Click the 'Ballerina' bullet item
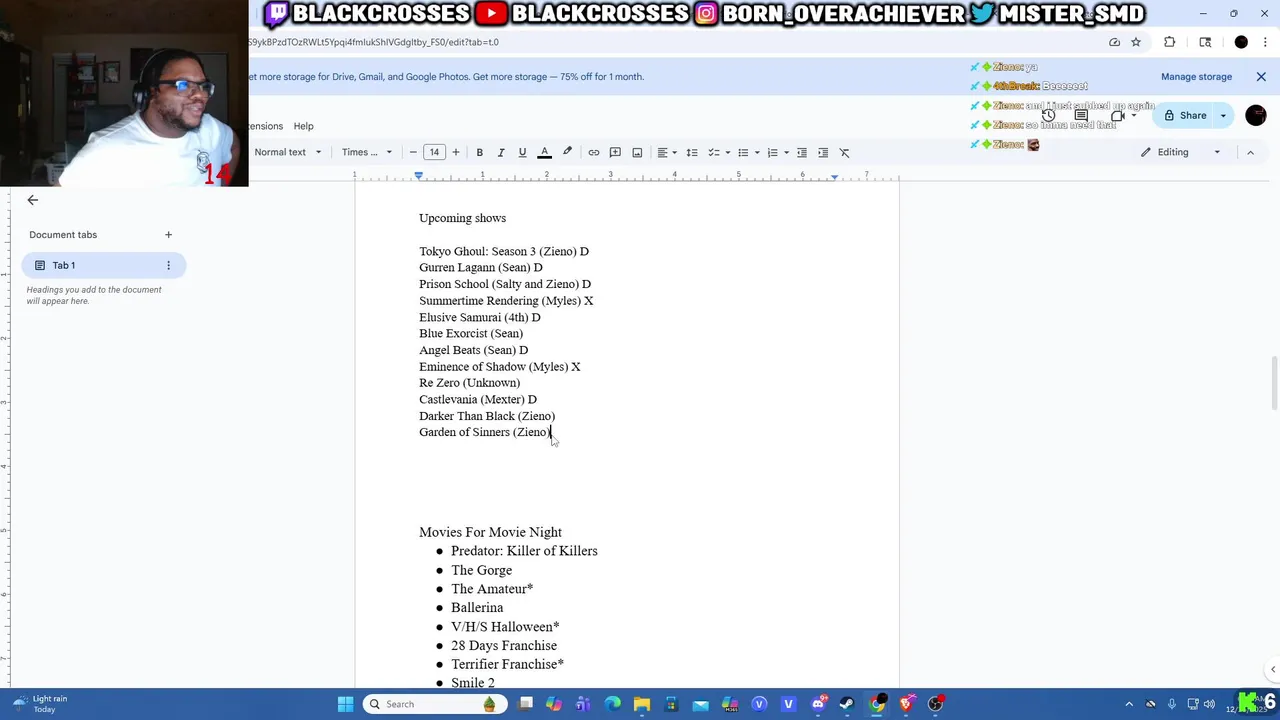Viewport: 1280px width, 720px height. [477, 608]
